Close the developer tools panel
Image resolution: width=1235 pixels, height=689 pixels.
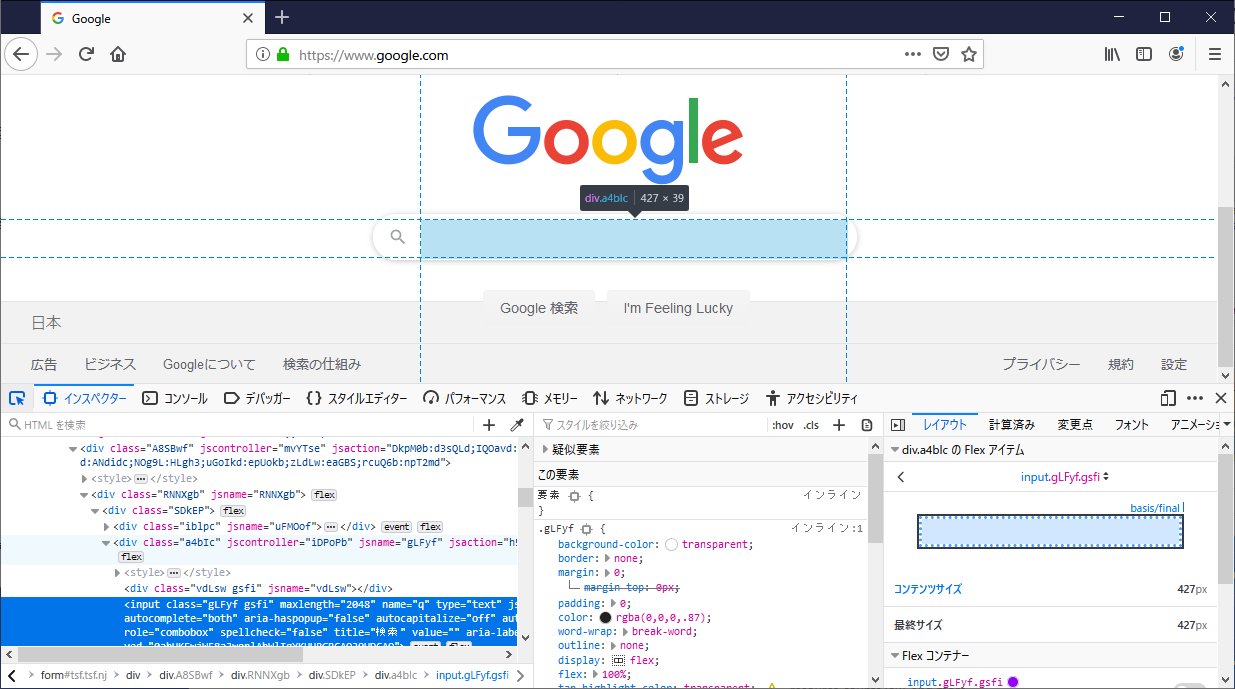tap(1221, 398)
